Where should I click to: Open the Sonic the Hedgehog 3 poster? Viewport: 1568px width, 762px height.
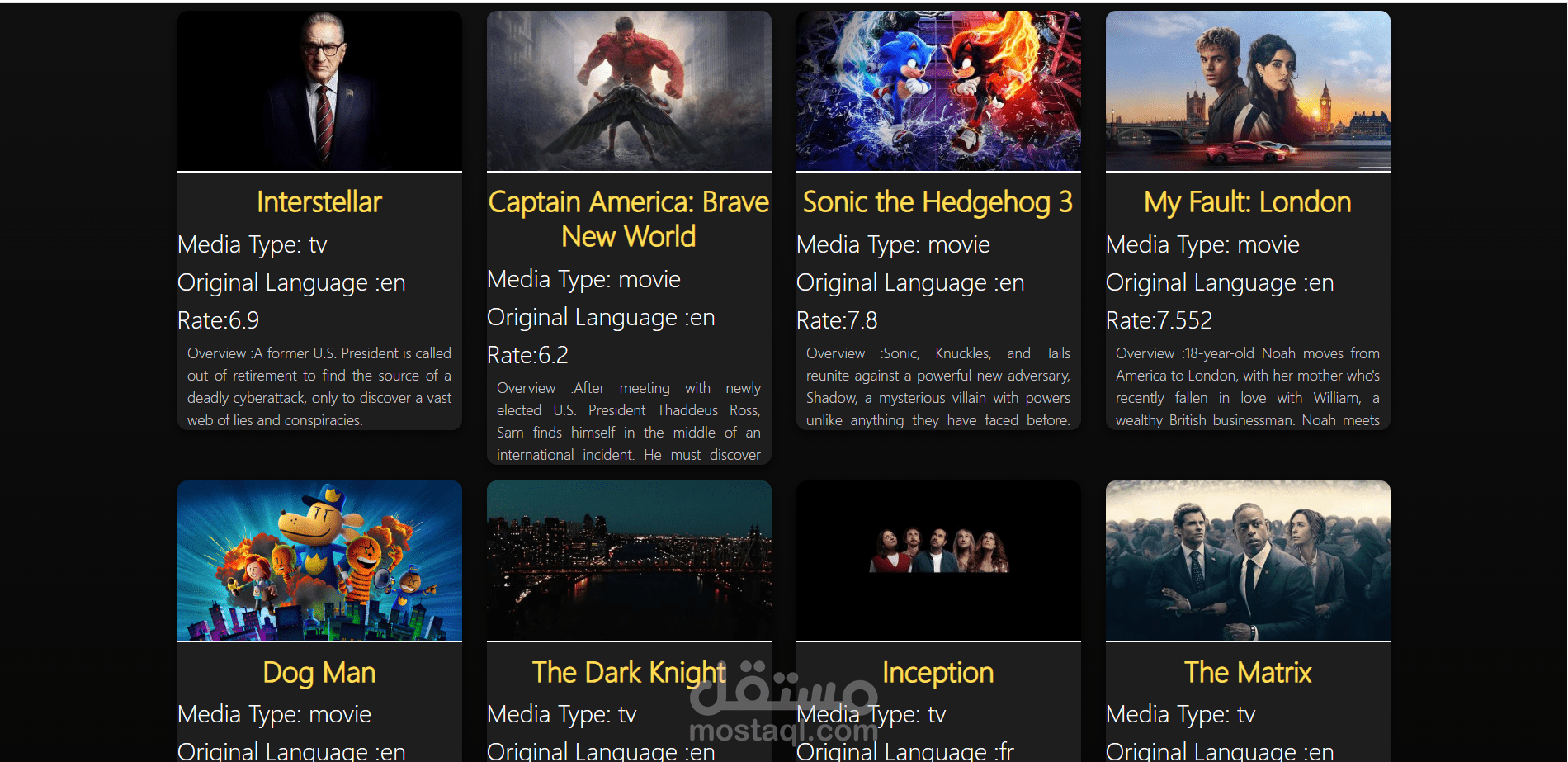point(938,91)
